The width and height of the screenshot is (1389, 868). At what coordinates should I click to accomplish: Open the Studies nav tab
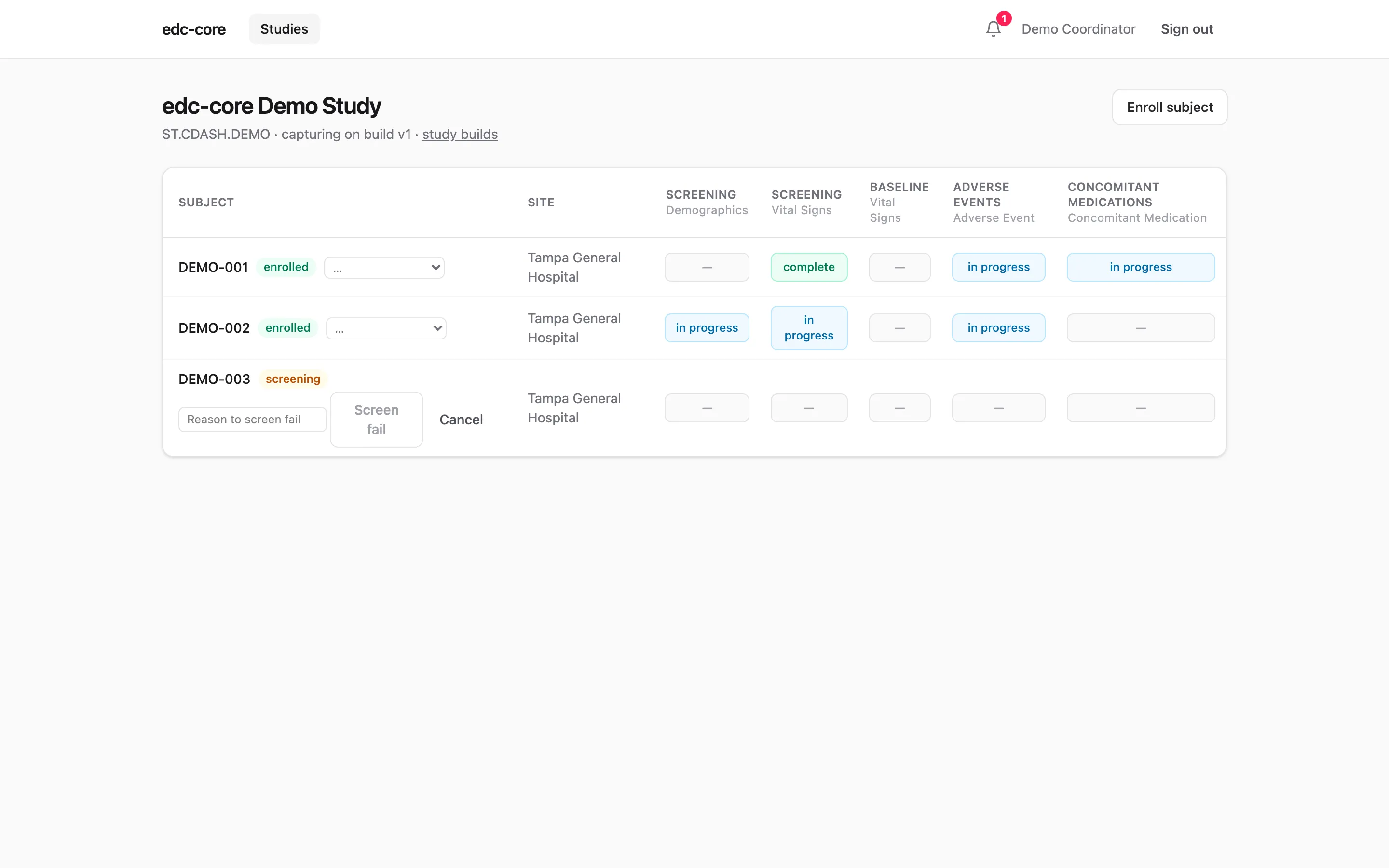click(284, 29)
